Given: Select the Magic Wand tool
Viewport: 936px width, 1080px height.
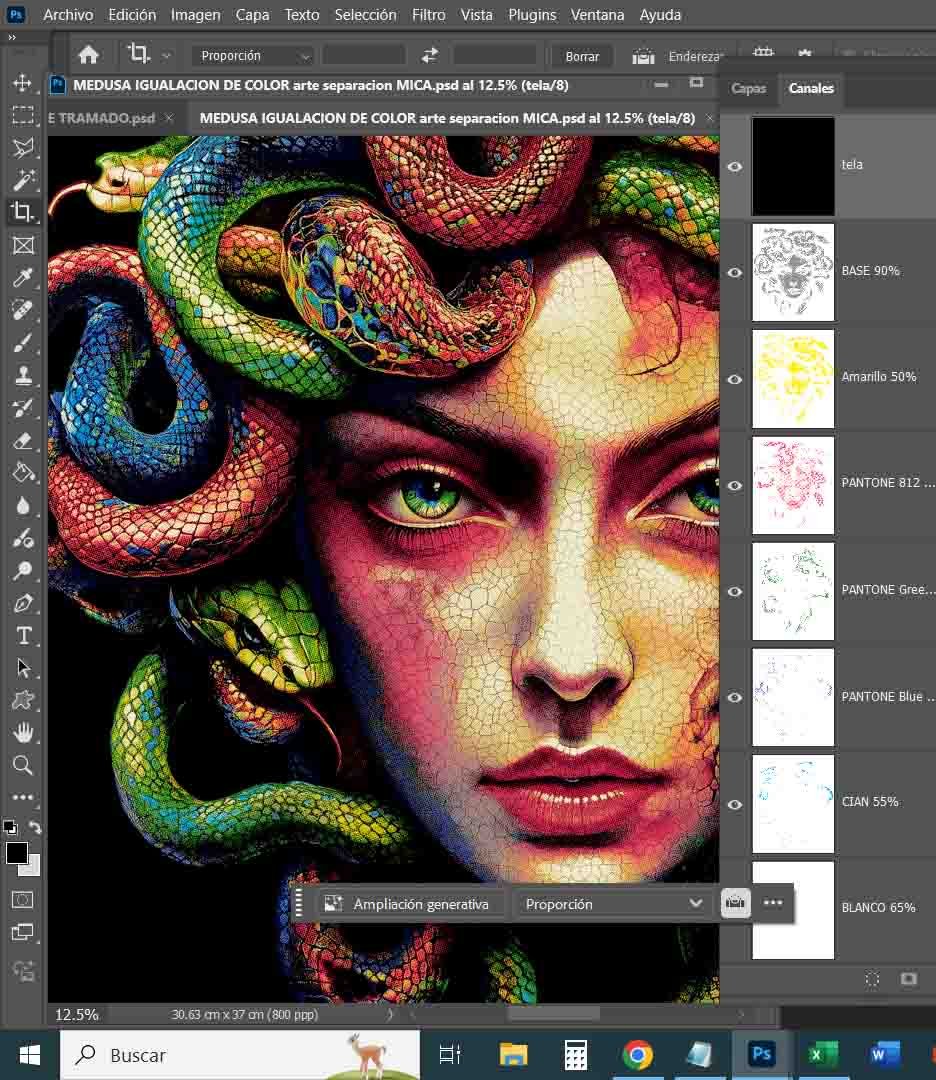Looking at the screenshot, I should (22, 180).
